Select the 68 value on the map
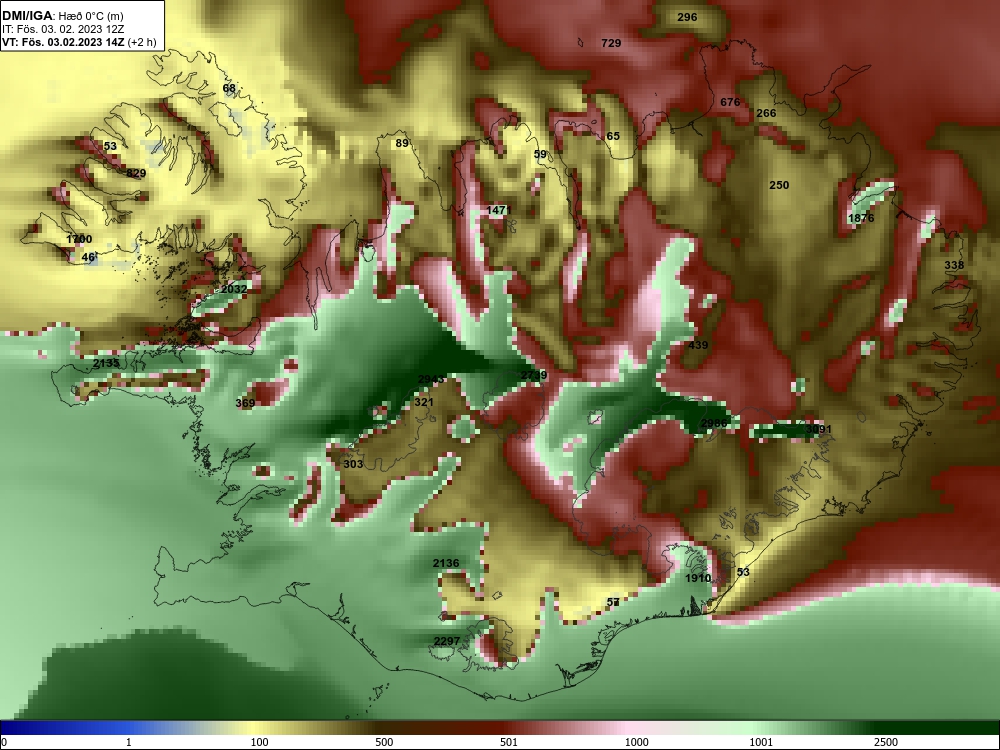This screenshot has width=1000, height=750. point(229,88)
